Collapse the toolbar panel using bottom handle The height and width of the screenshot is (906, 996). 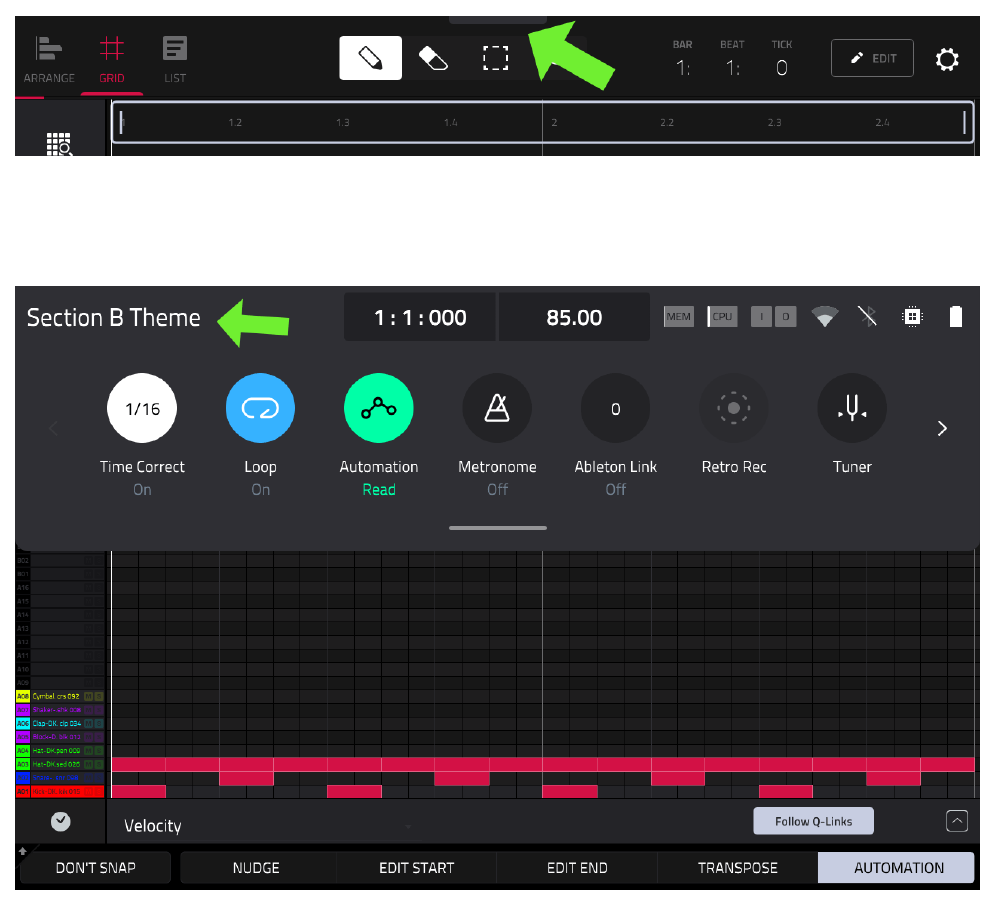click(x=497, y=527)
